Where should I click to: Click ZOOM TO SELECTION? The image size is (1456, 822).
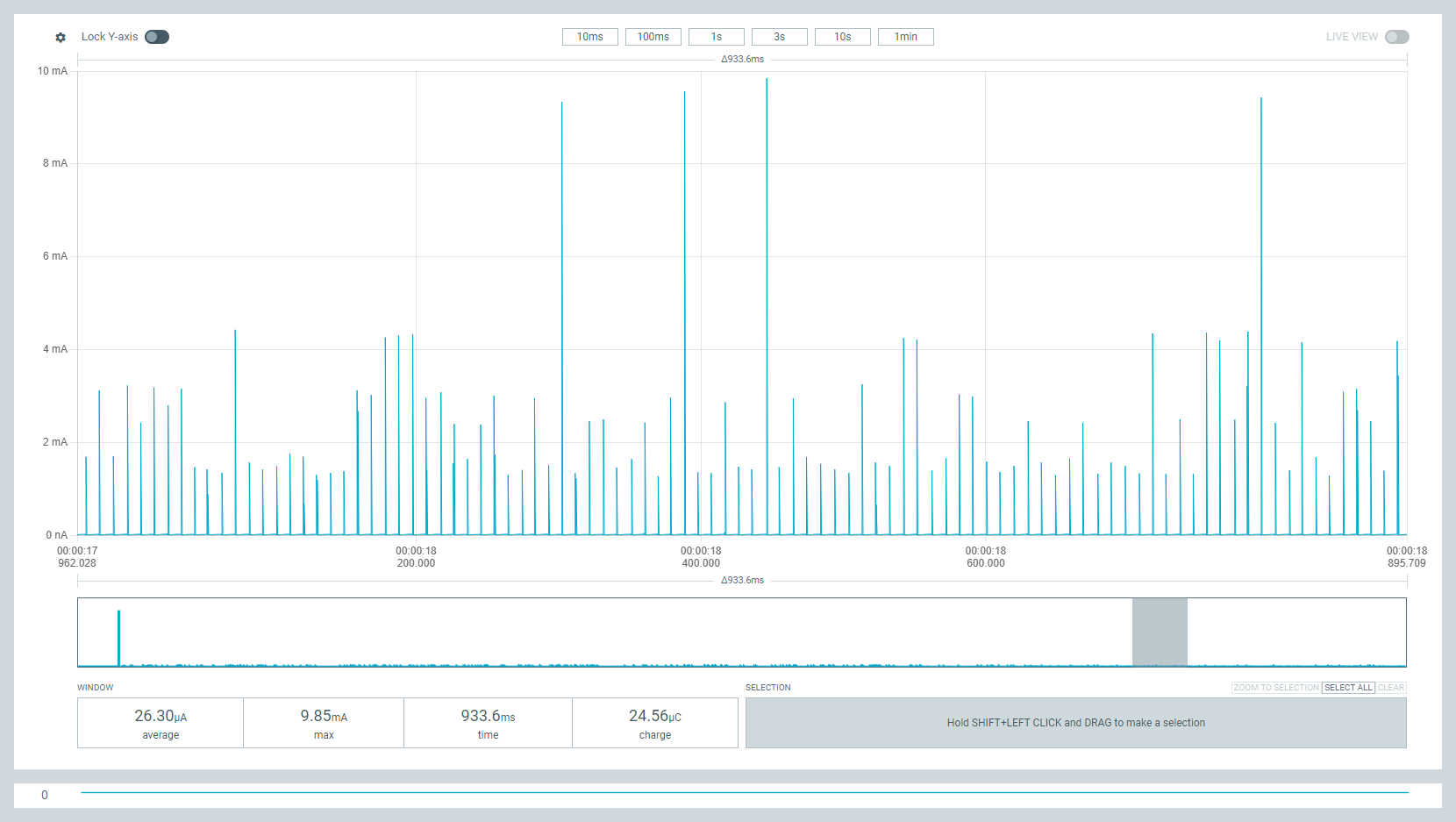tap(1275, 688)
